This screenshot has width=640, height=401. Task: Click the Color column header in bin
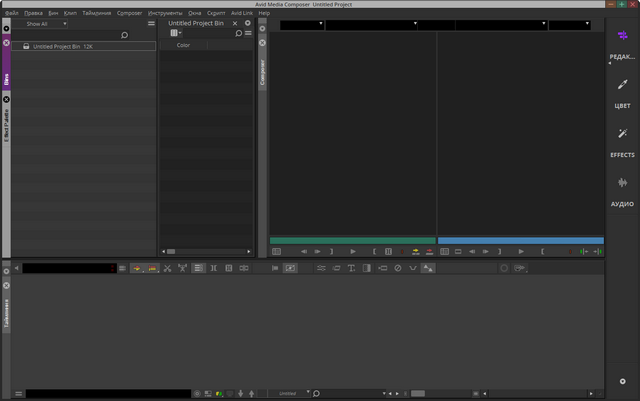tap(183, 45)
